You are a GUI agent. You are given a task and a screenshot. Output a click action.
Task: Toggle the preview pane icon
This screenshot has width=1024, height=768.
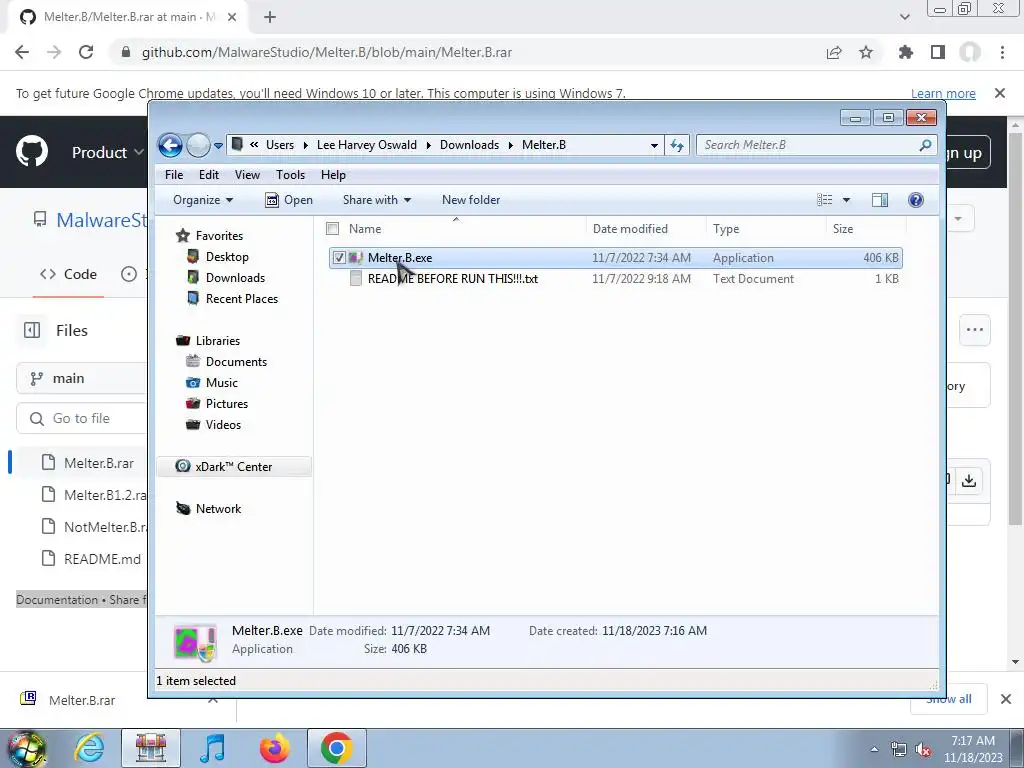coord(880,200)
